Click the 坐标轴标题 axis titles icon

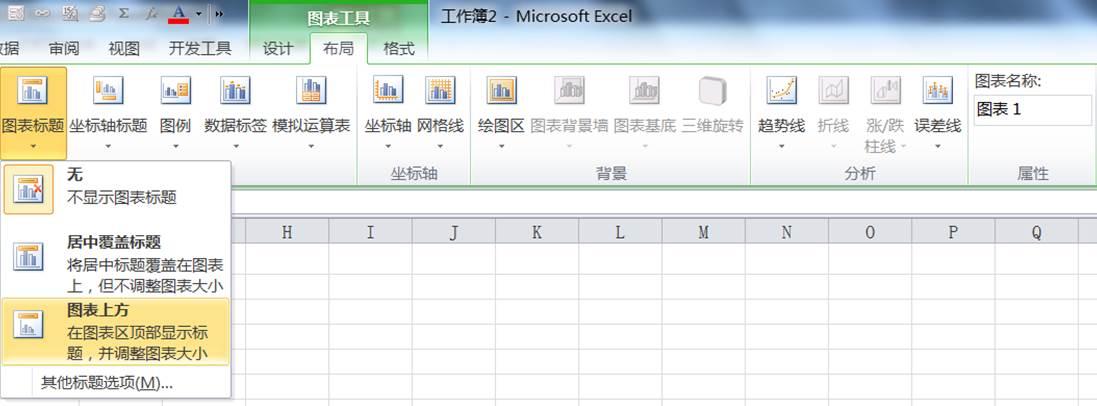coord(108,91)
